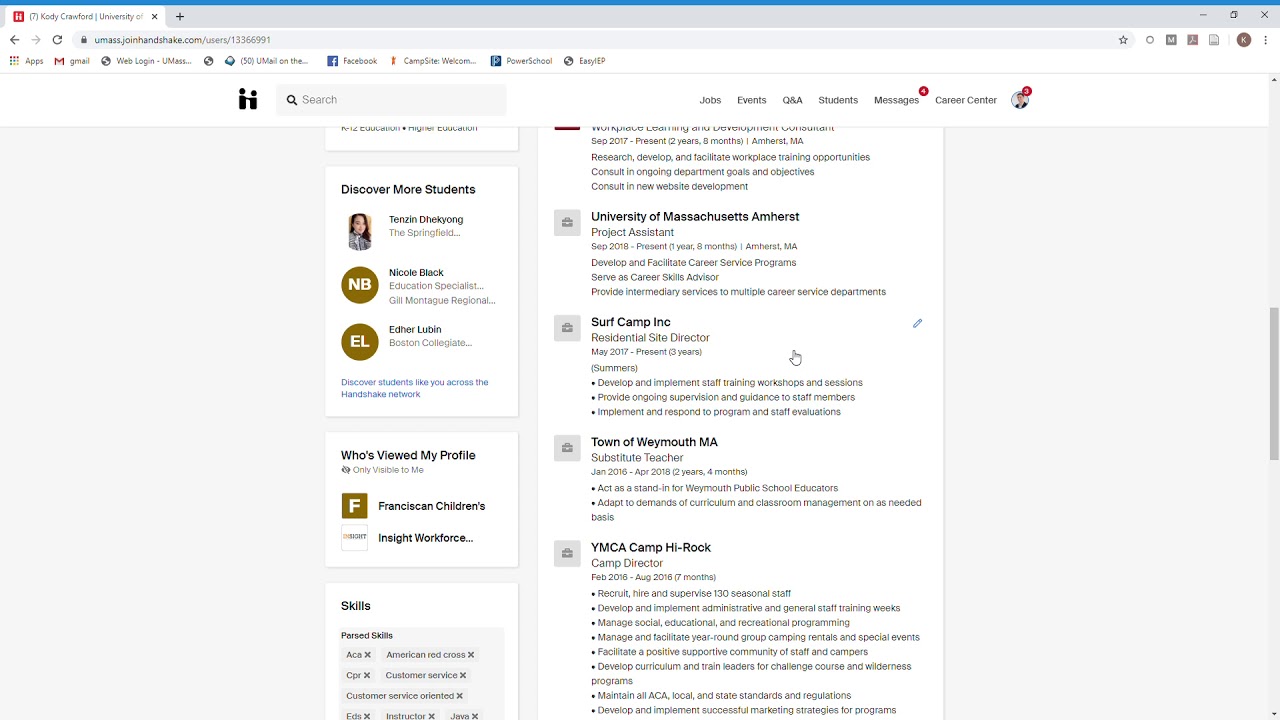1280x720 pixels.
Task: Click the Town of Weymouth briefcase icon
Action: pos(567,448)
